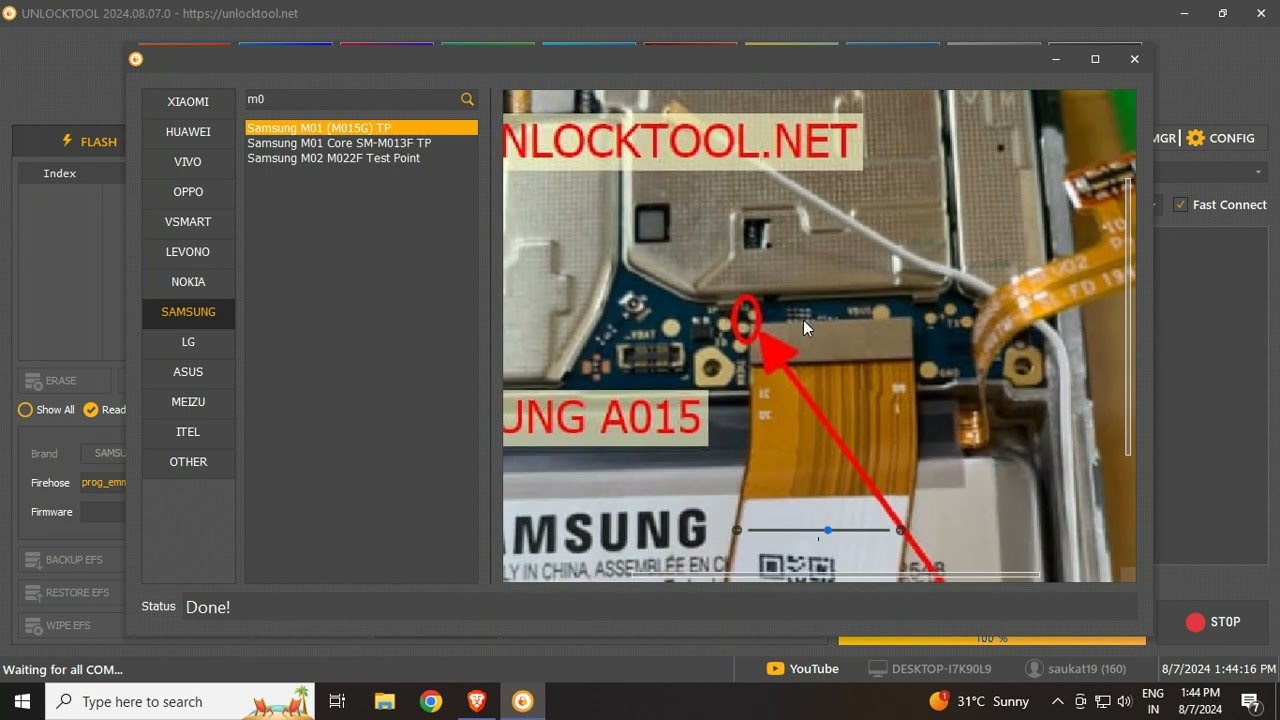Viewport: 1280px width, 720px height.
Task: Click the orange UnlockTool icon in dialog title bar
Action: (136, 59)
